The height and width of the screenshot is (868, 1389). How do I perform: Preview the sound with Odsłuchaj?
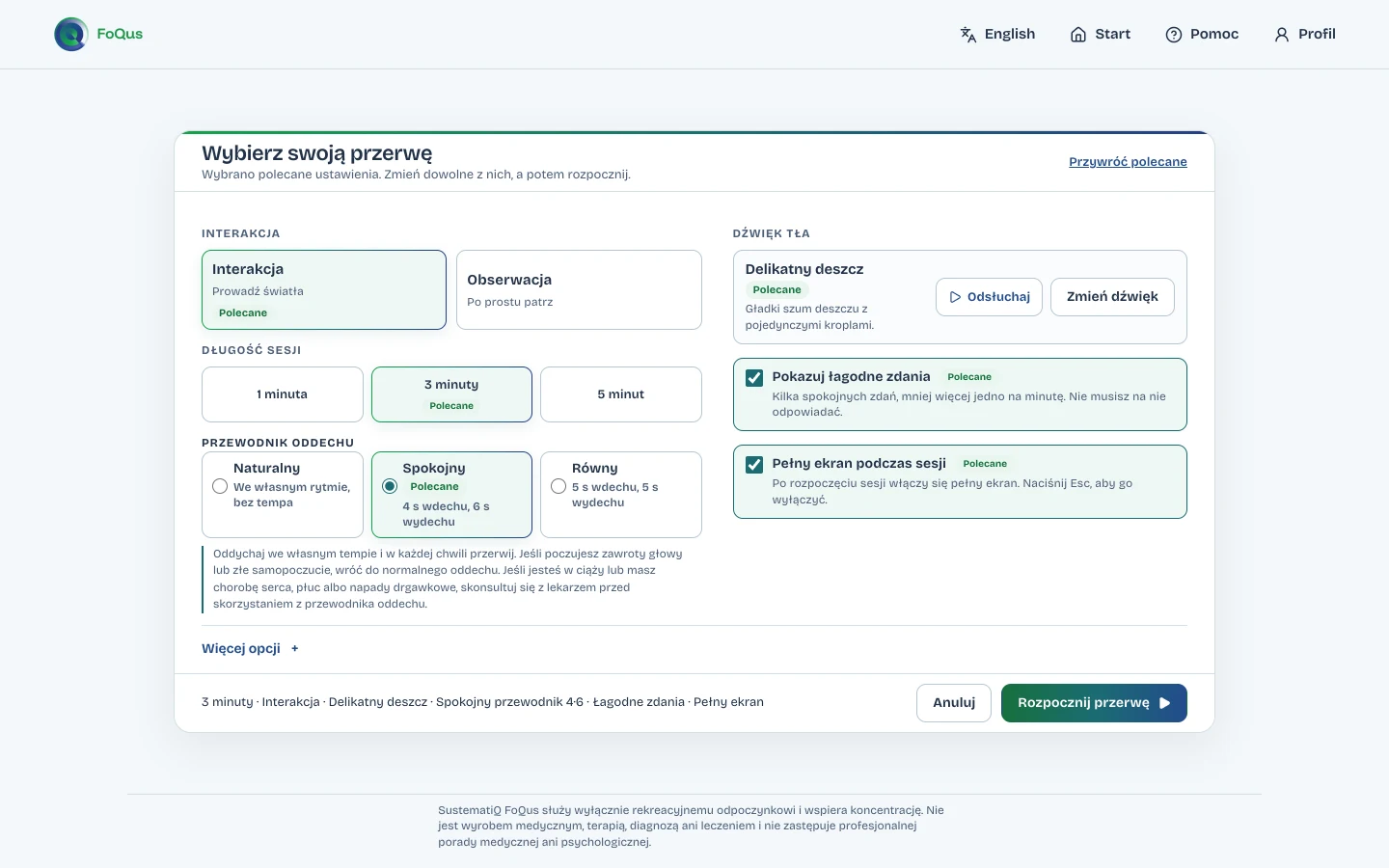click(x=989, y=297)
